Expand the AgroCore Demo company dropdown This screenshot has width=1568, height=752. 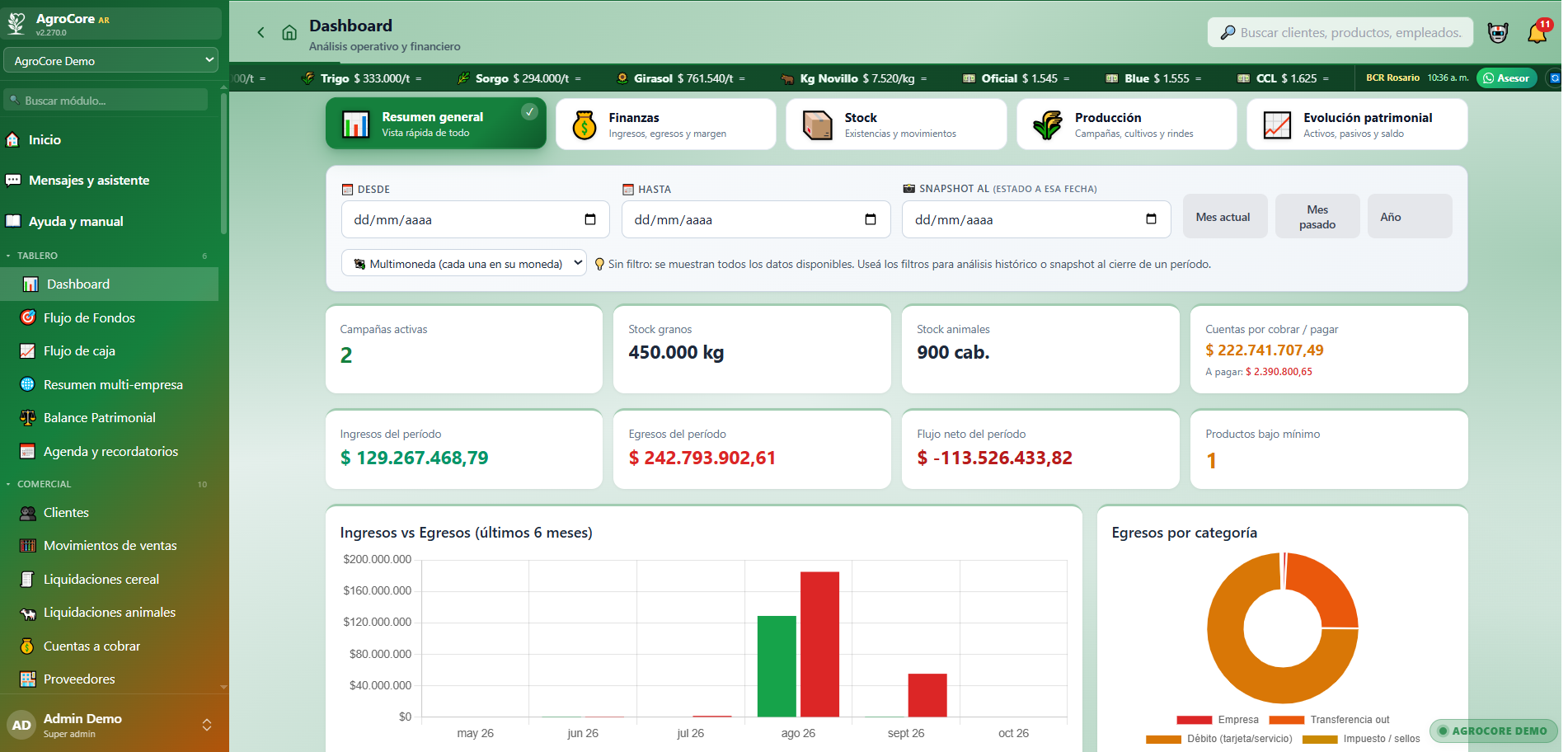[112, 61]
